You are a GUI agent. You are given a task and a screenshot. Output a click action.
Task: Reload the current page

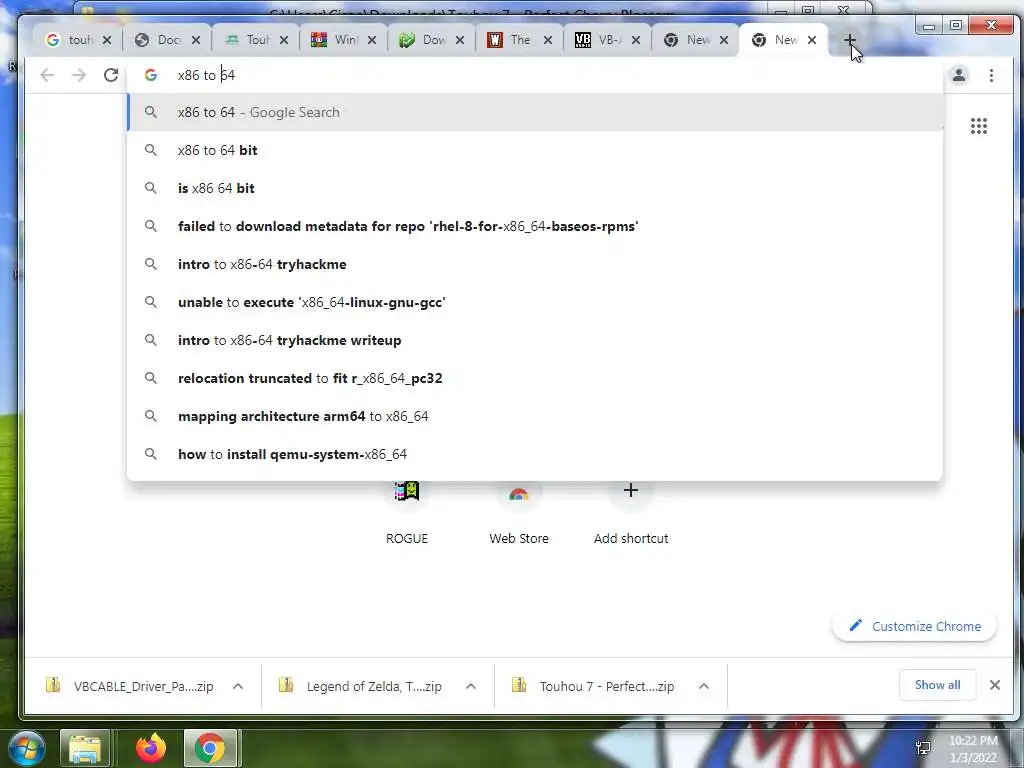[x=111, y=75]
